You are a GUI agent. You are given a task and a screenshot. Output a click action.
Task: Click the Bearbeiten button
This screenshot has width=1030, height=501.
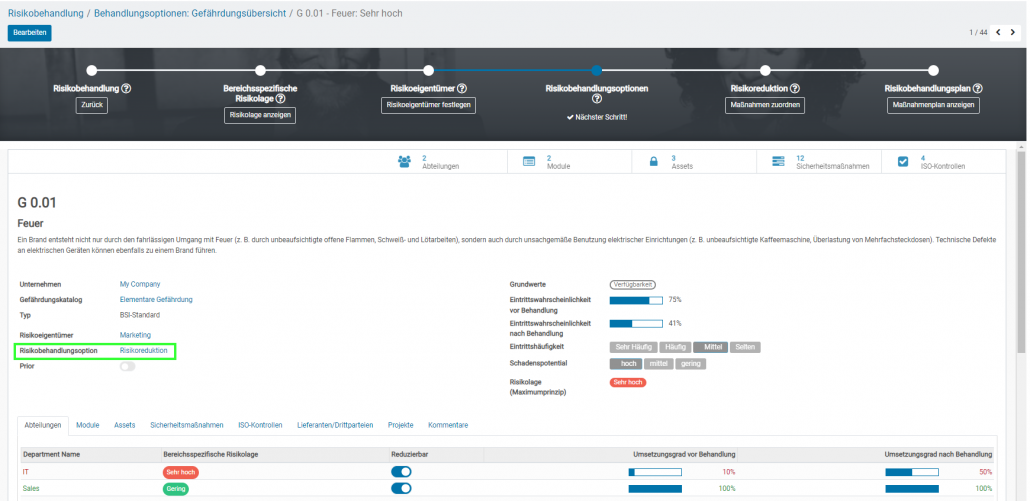coord(29,32)
